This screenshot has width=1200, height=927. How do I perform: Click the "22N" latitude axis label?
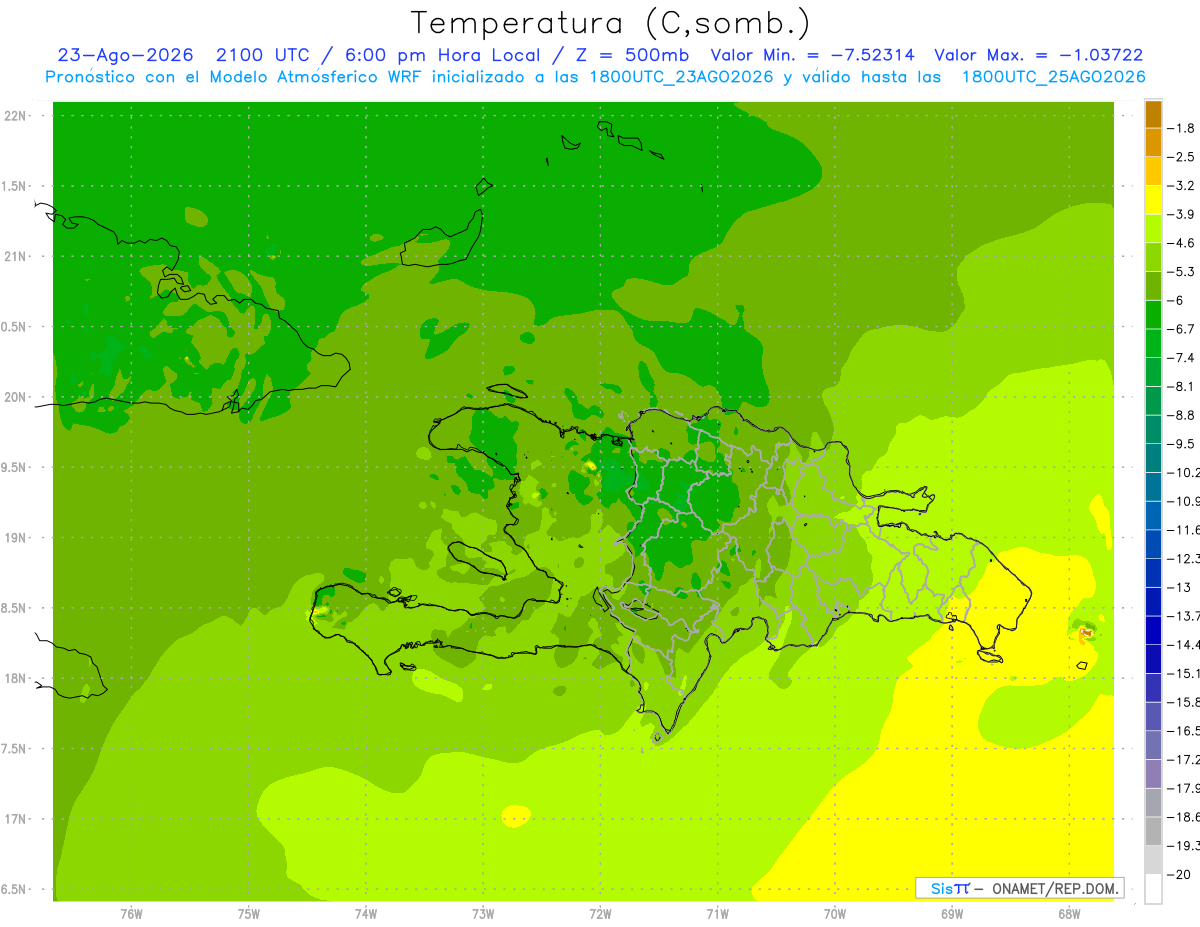coord(15,116)
